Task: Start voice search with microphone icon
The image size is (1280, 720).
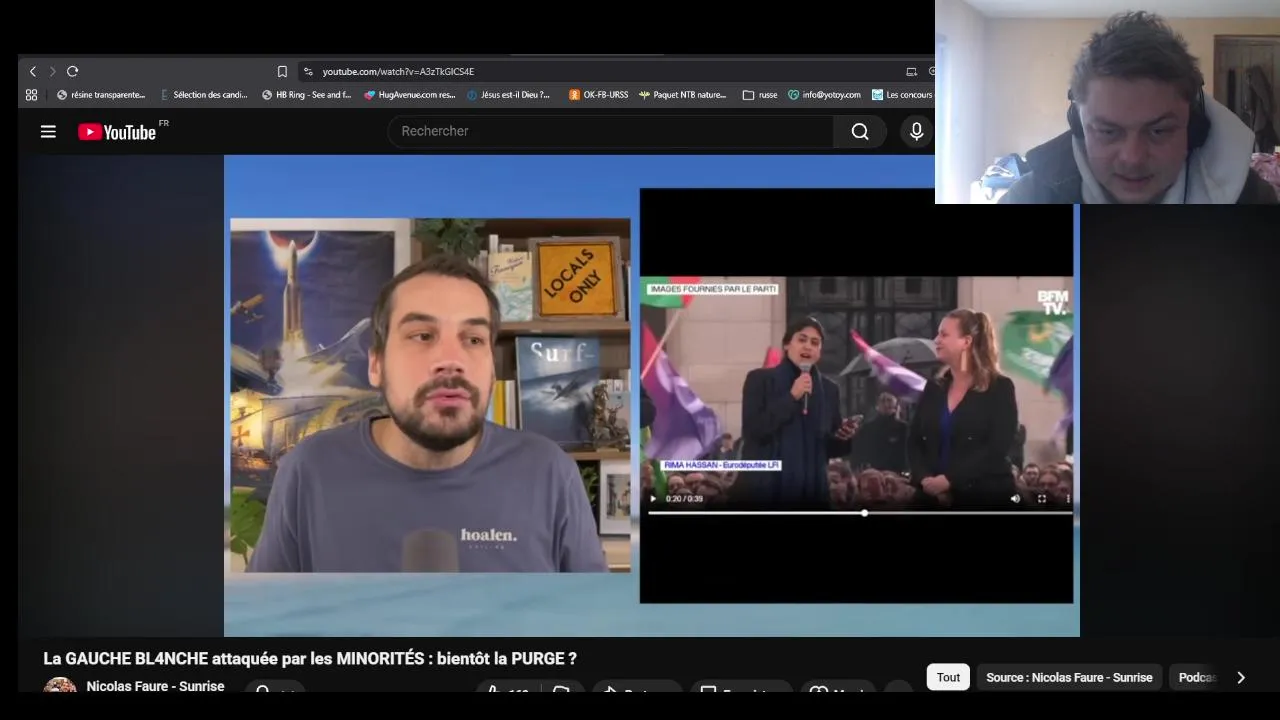Action: [916, 131]
